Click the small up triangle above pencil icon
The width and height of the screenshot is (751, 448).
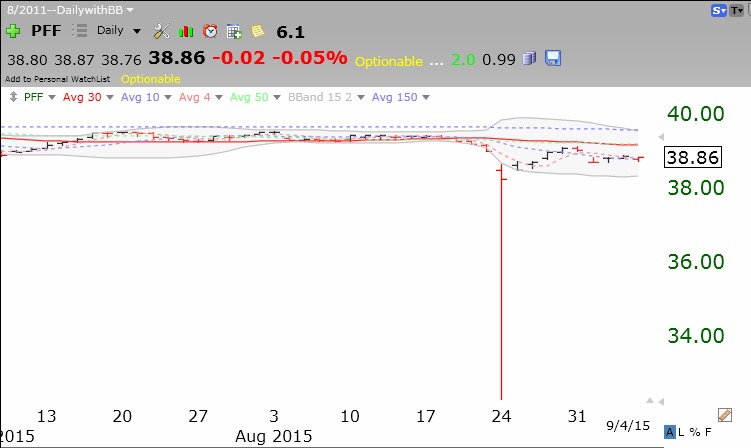pyautogui.click(x=650, y=400)
